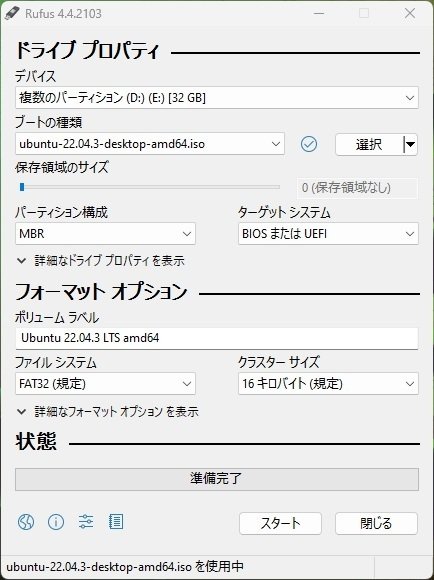This screenshot has width=434, height=580.
Task: Click the 保存領域 size value field
Action: point(357,188)
